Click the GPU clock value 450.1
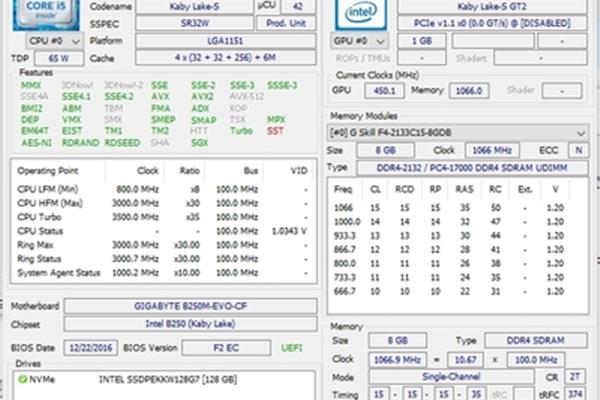Screen dimensions: 600x400 (385, 91)
